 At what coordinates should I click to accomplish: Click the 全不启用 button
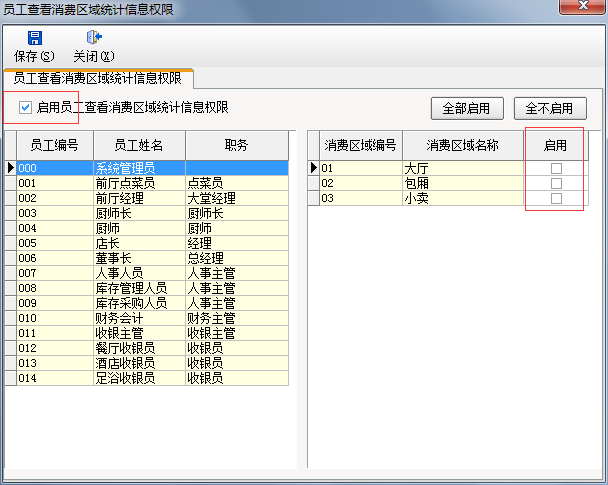point(550,108)
